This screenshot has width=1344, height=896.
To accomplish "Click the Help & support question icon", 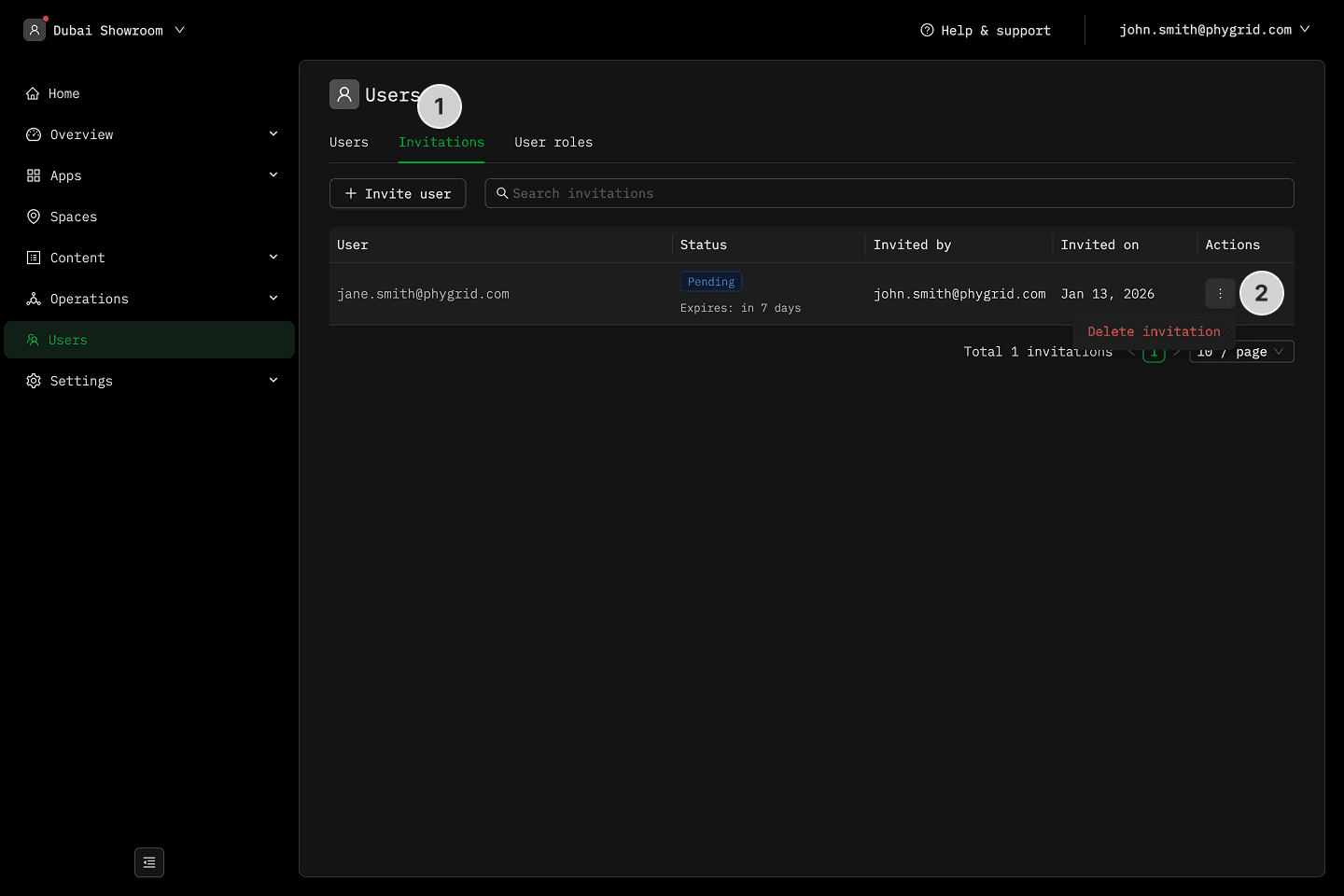I will point(927,30).
